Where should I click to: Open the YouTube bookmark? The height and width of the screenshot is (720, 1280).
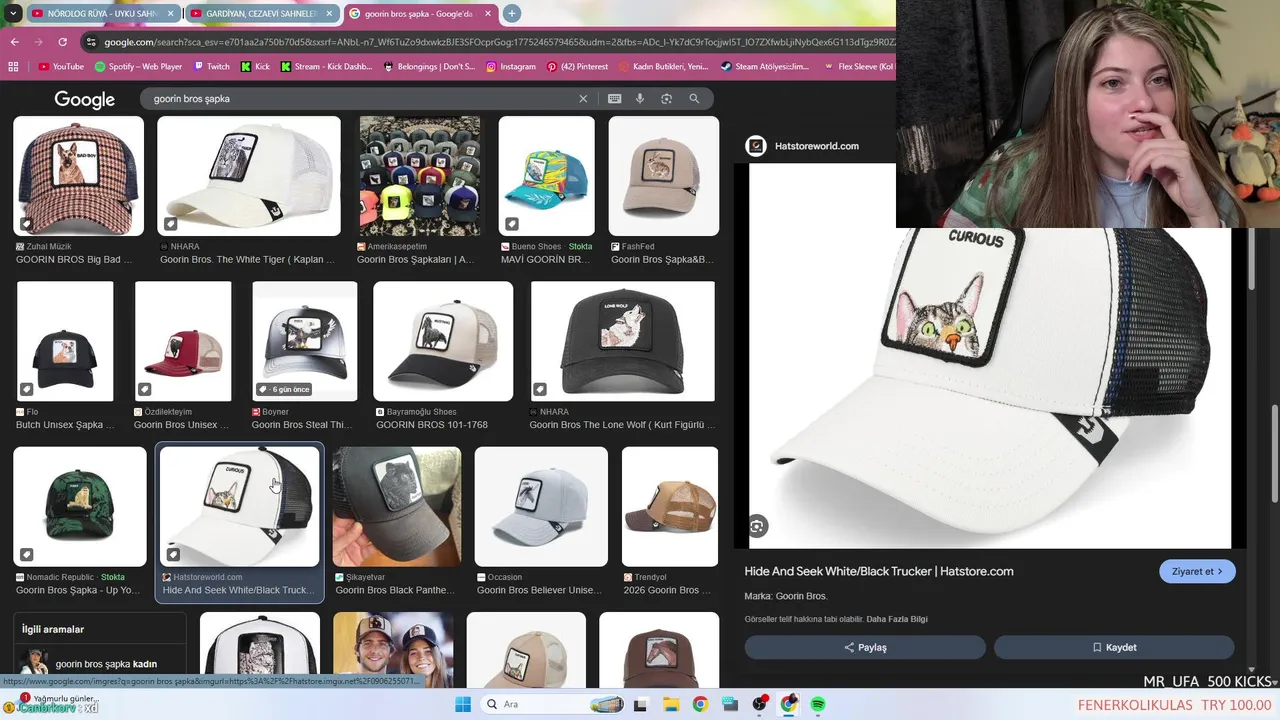coord(61,67)
